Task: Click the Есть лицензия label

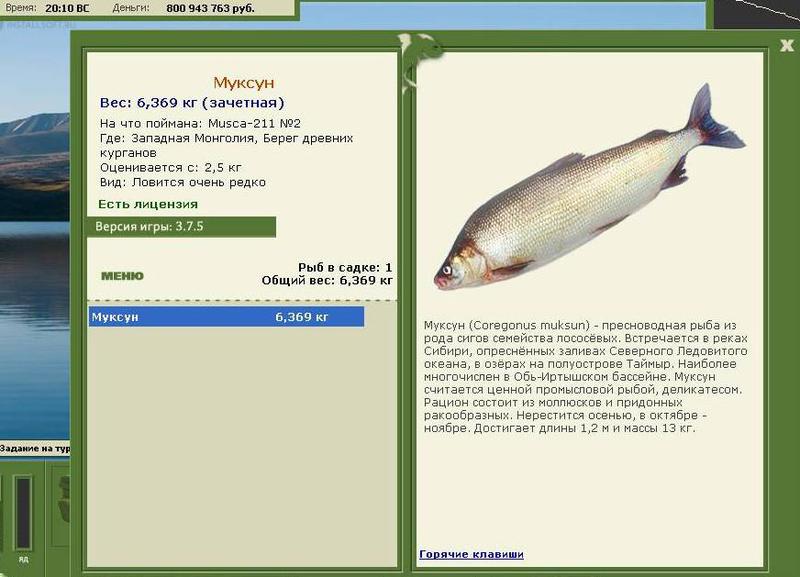Action: pos(148,204)
